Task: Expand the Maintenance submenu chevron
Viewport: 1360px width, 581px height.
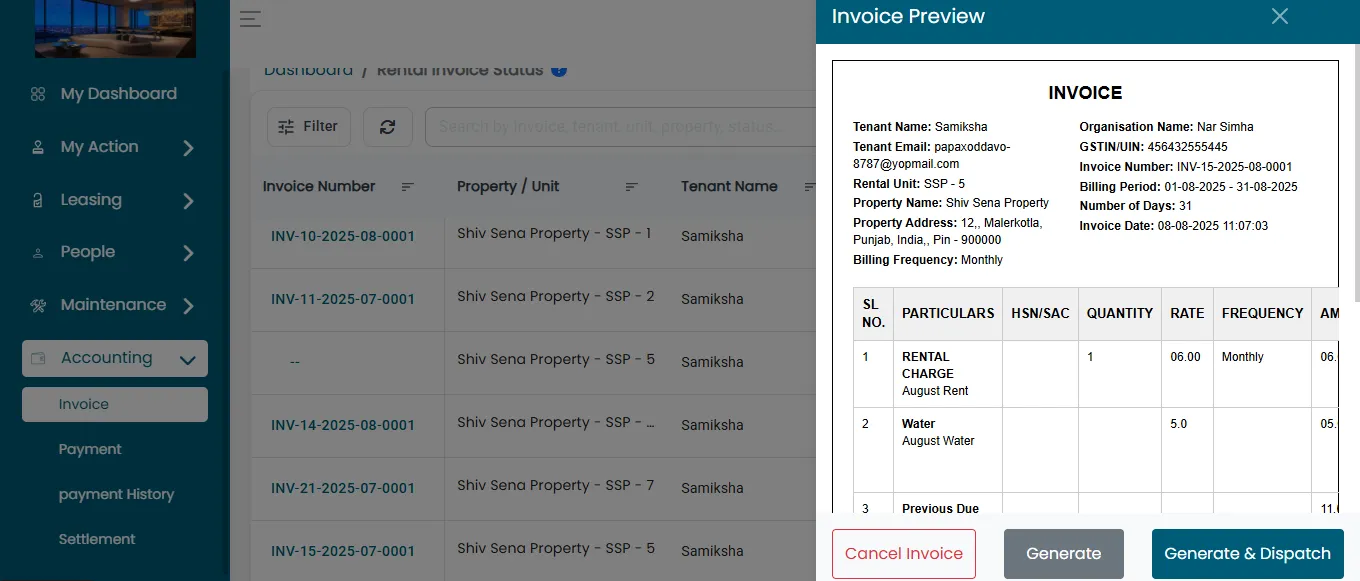Action: (188, 306)
